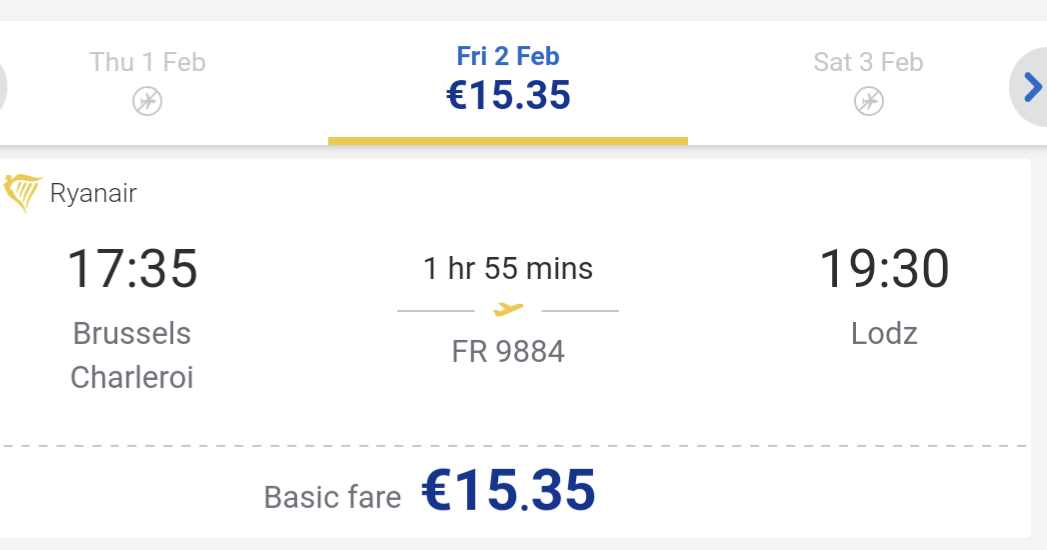Click the €15.35 price under Fri 2 Feb
1047x550 pixels.
(508, 95)
